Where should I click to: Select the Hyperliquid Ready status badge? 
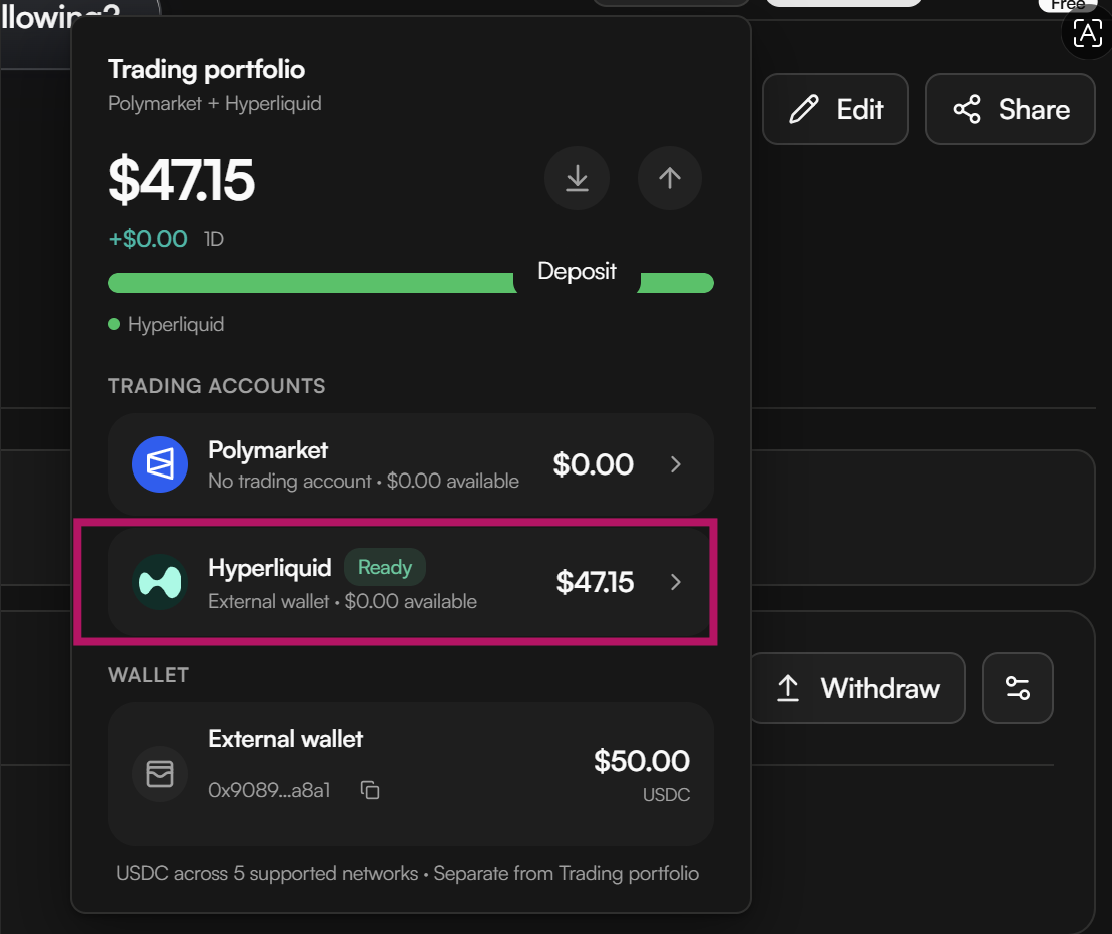tap(384, 567)
